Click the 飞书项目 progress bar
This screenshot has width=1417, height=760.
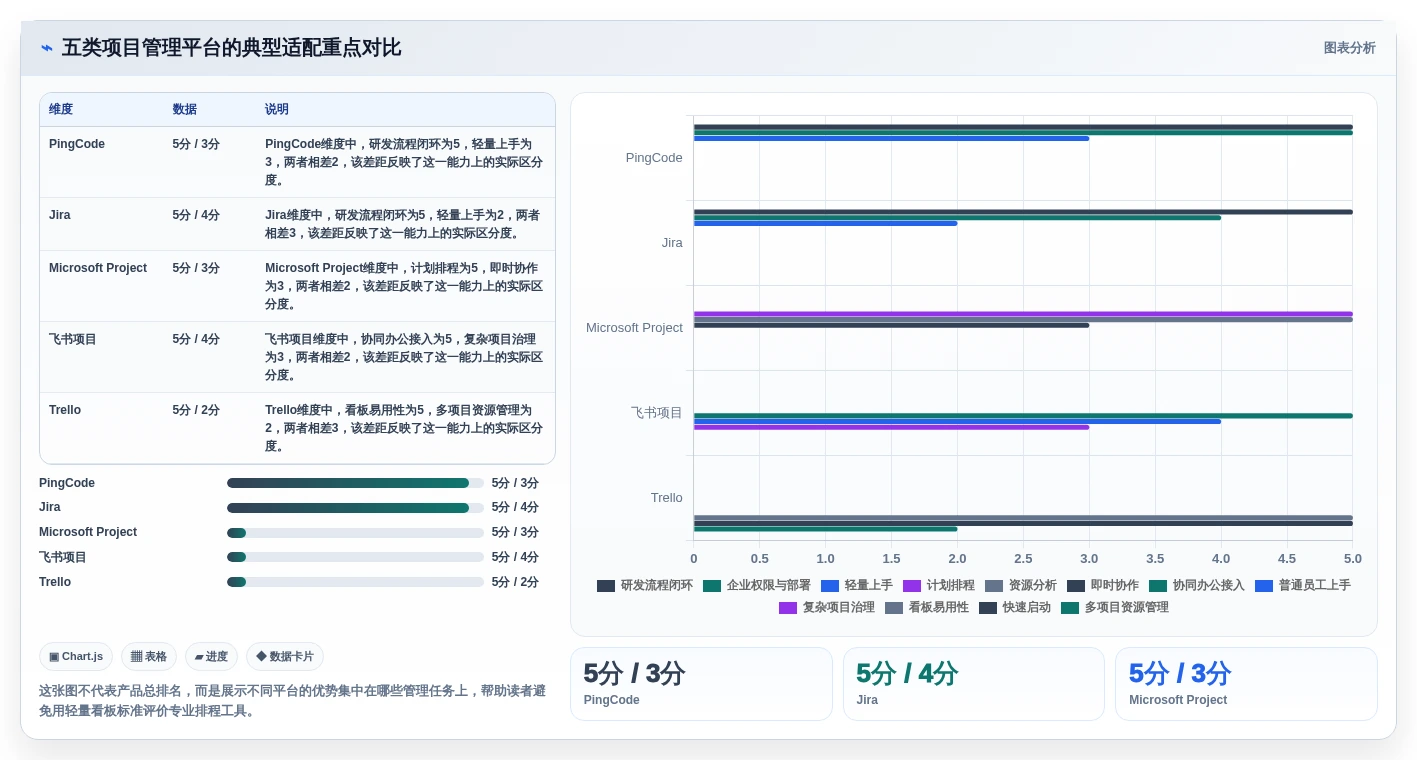pos(355,557)
